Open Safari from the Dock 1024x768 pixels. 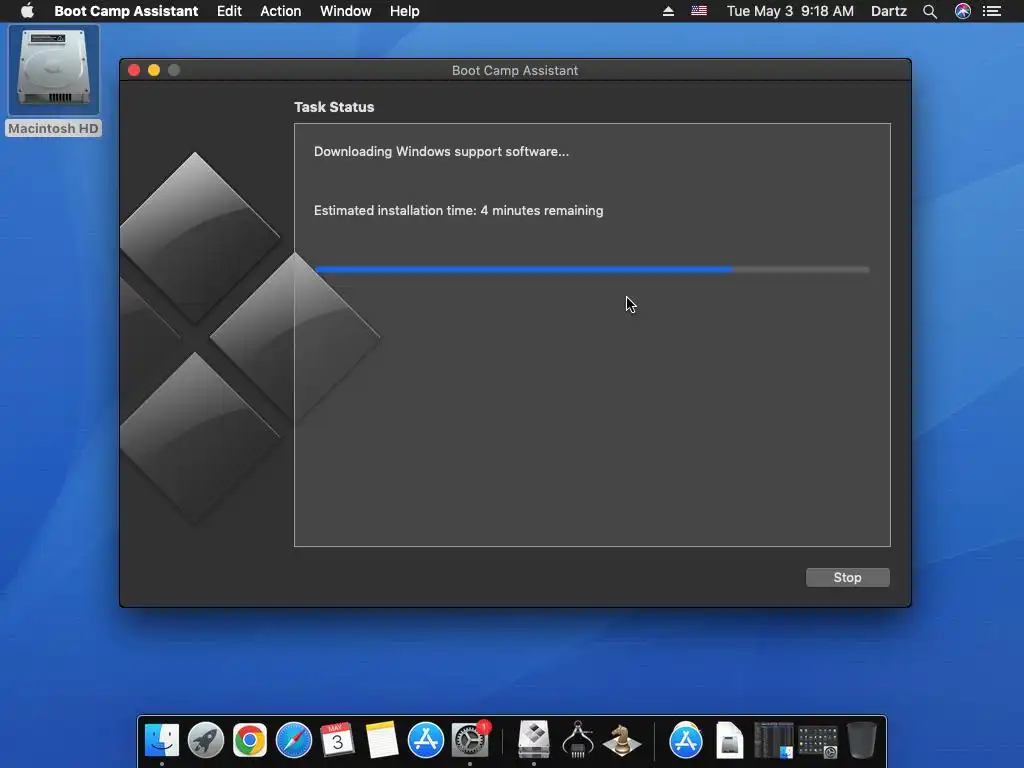coord(294,740)
